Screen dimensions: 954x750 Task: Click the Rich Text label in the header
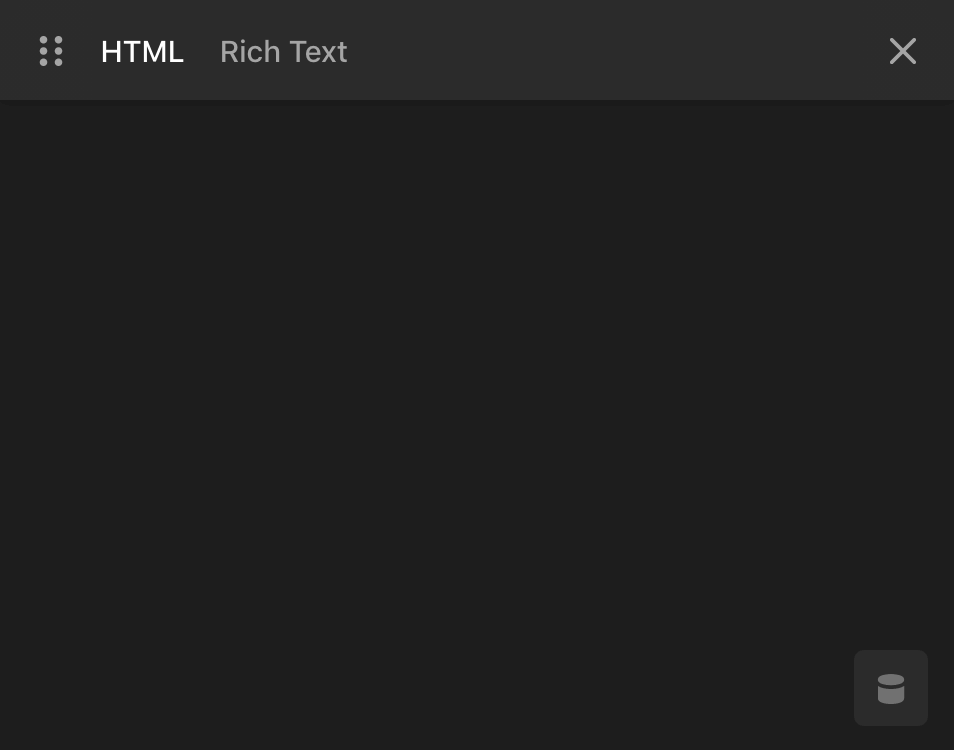[283, 51]
